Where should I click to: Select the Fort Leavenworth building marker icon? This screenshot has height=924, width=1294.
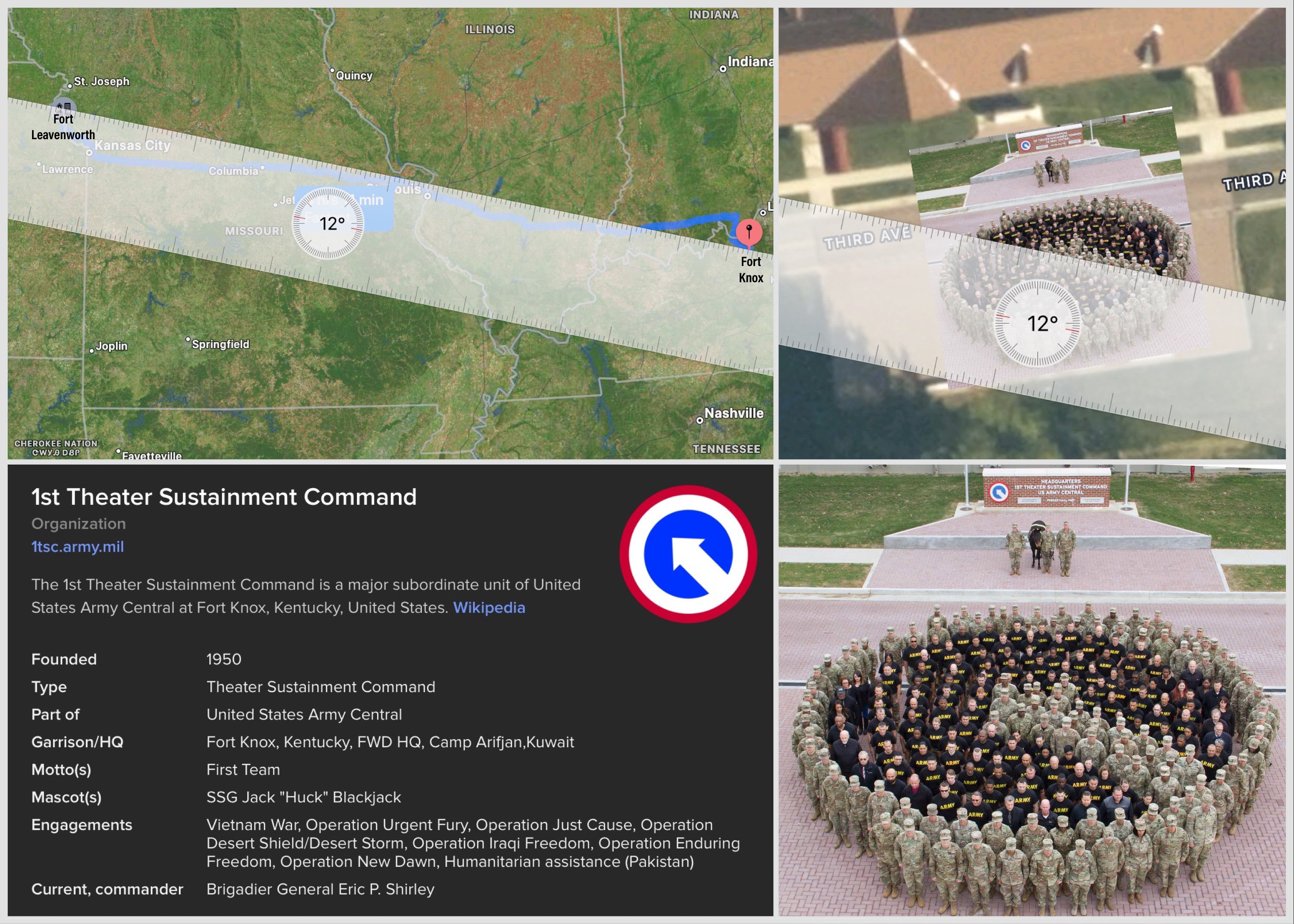click(64, 106)
